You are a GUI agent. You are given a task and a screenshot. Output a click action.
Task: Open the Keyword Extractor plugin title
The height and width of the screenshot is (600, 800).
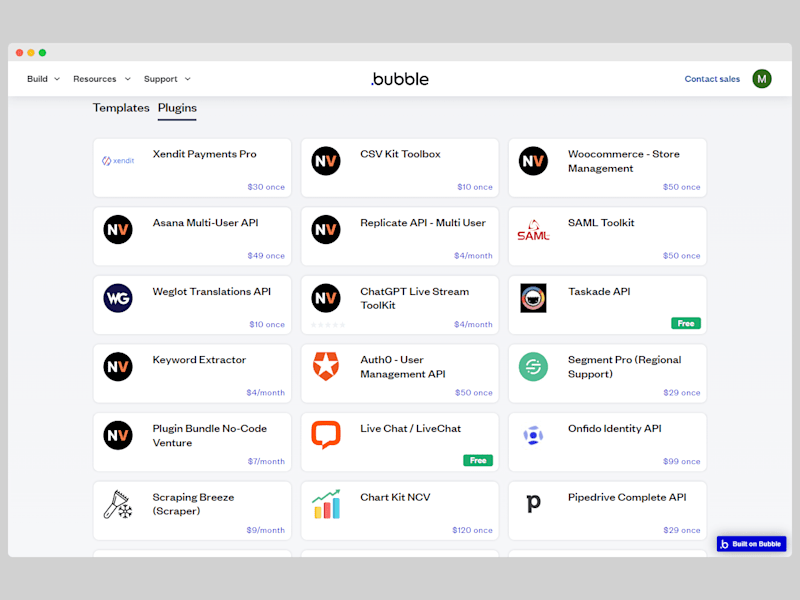pyautogui.click(x=199, y=360)
